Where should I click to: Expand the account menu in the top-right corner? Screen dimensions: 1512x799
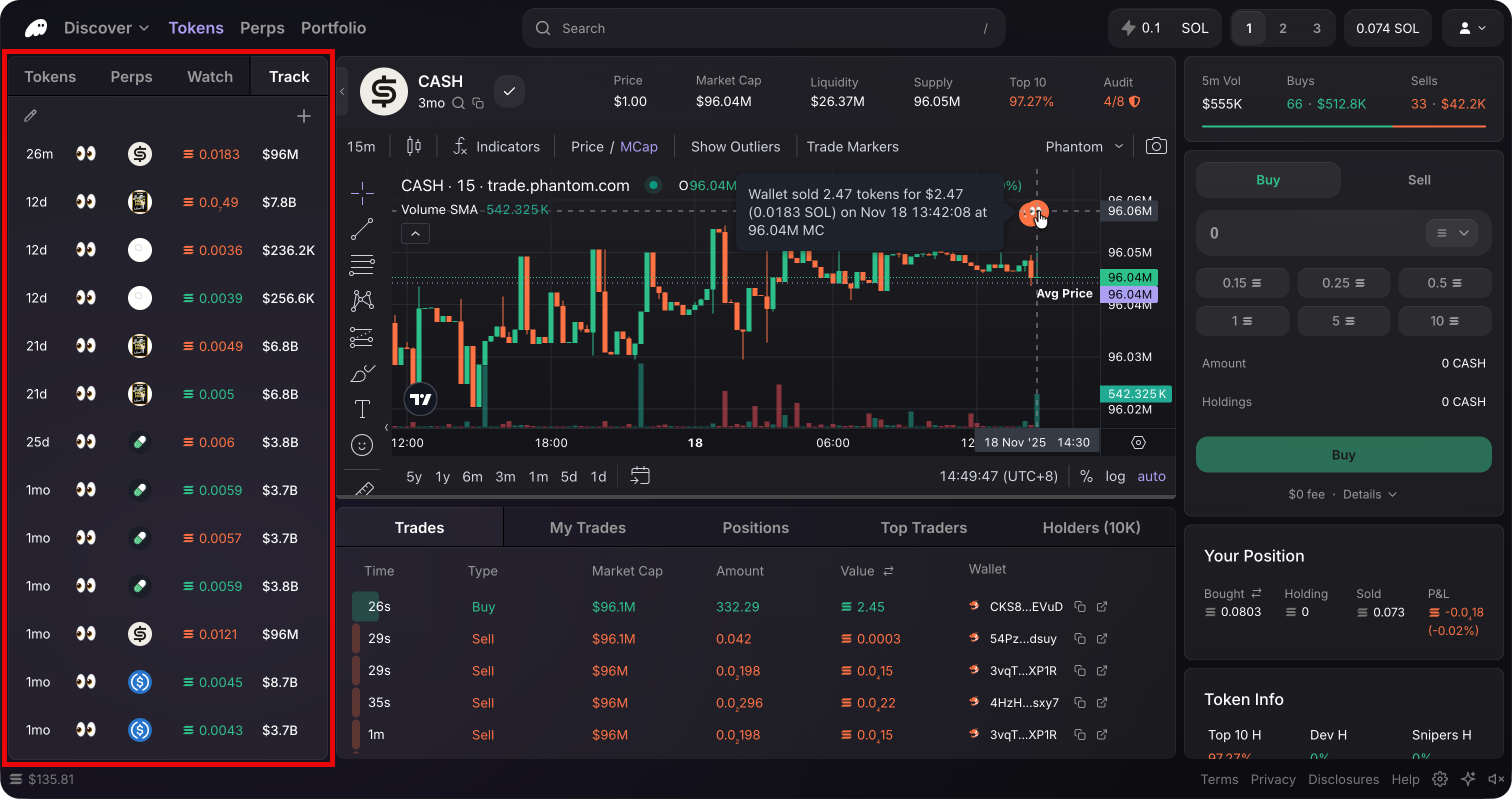tap(1471, 27)
